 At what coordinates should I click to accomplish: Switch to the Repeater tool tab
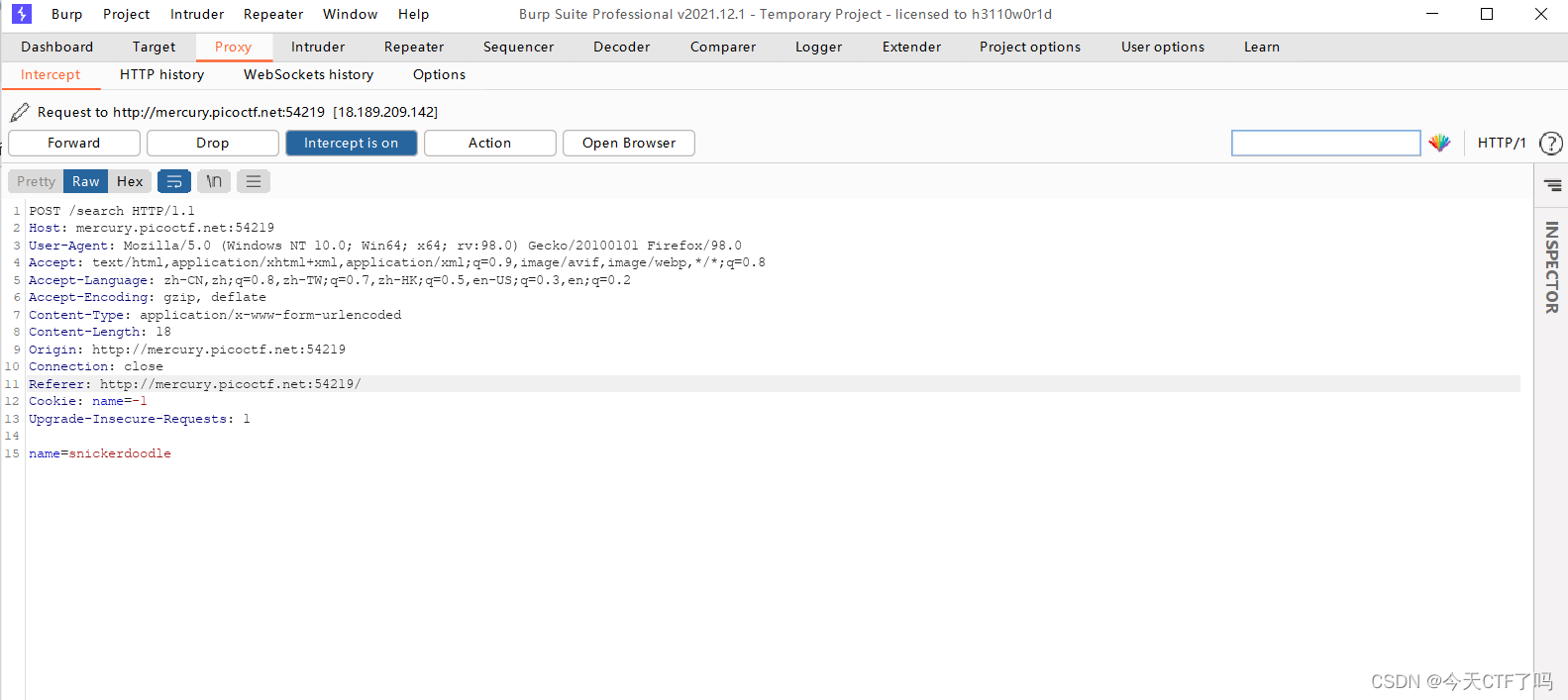click(414, 47)
